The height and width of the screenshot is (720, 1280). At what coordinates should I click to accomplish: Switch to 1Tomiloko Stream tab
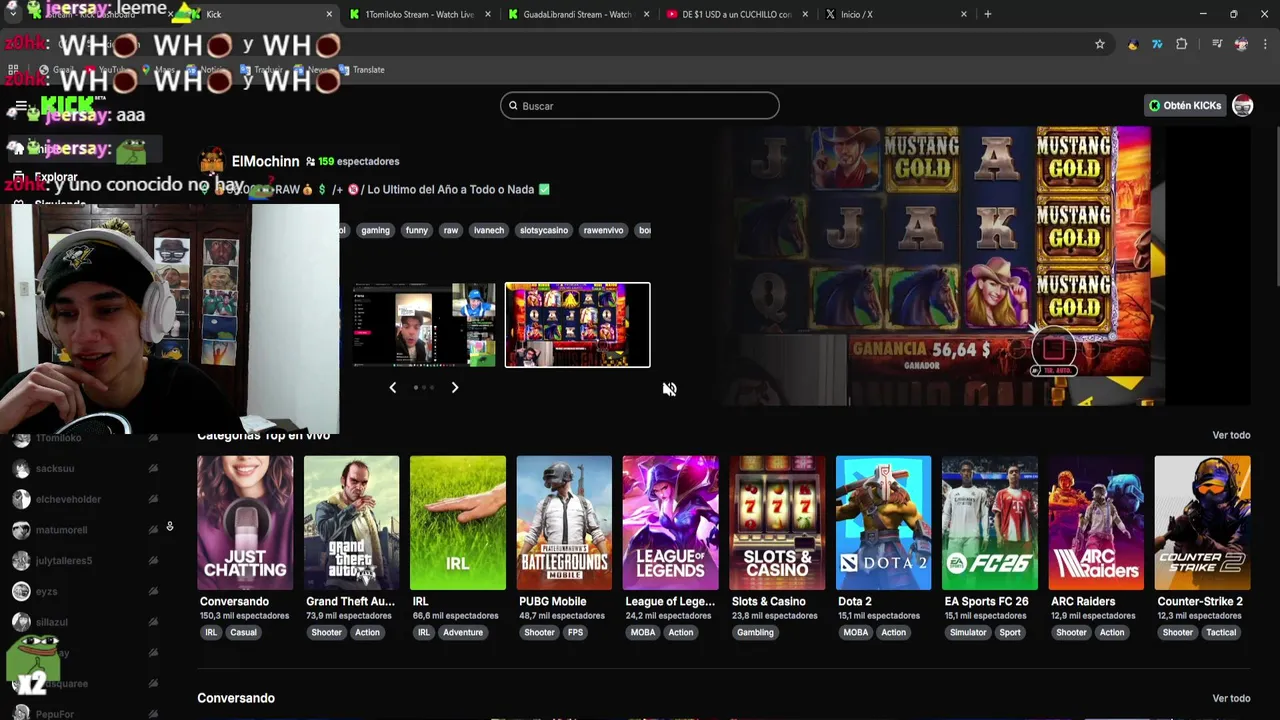tap(418, 14)
